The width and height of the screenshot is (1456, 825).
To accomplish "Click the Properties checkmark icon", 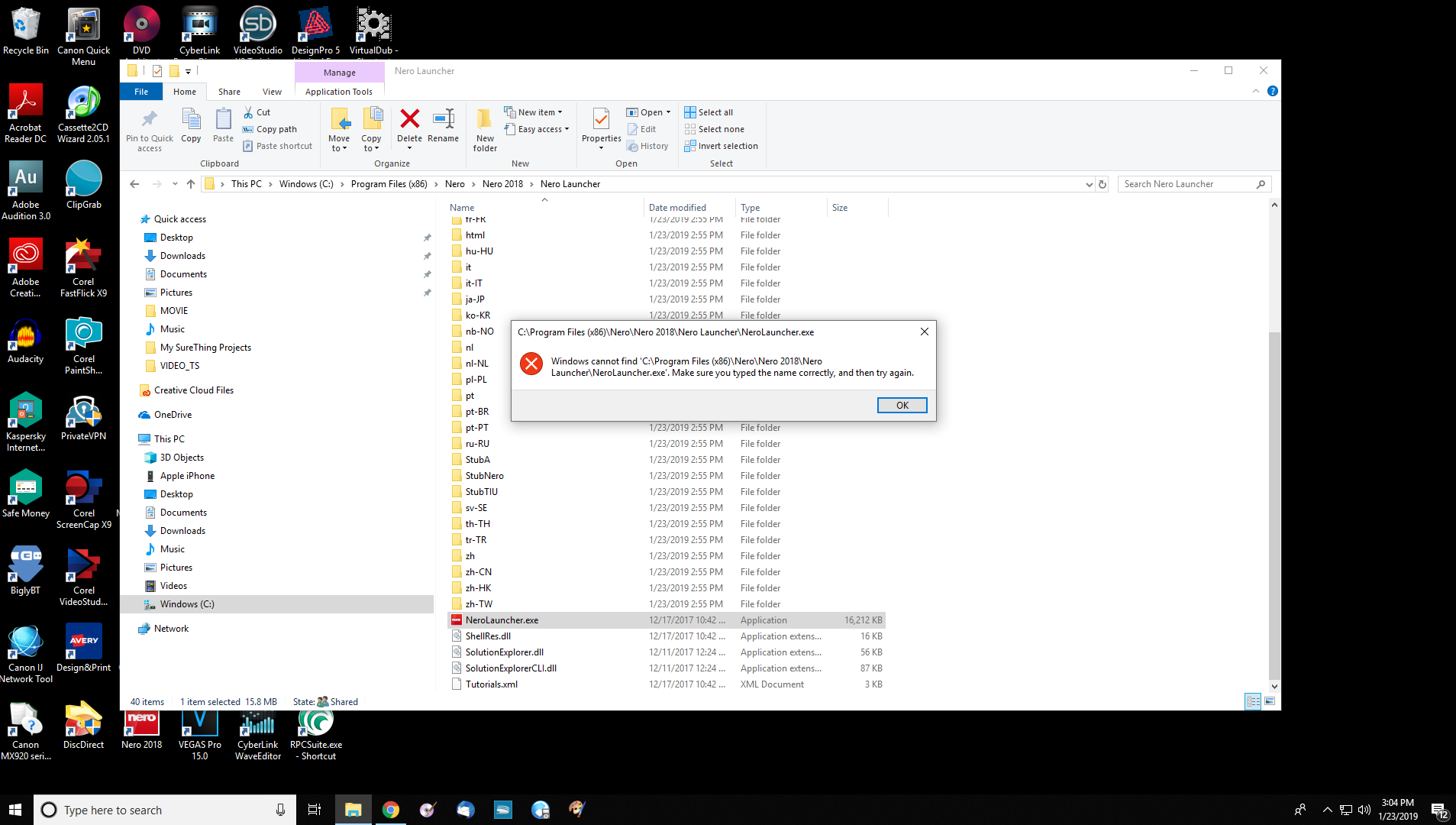I will pyautogui.click(x=601, y=120).
